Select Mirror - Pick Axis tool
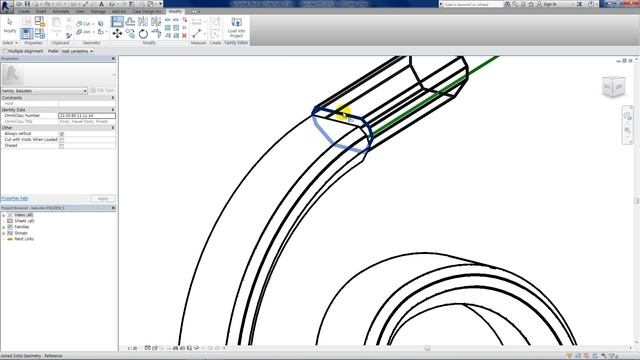Screen dimensions: 640x360 click(x=143, y=22)
